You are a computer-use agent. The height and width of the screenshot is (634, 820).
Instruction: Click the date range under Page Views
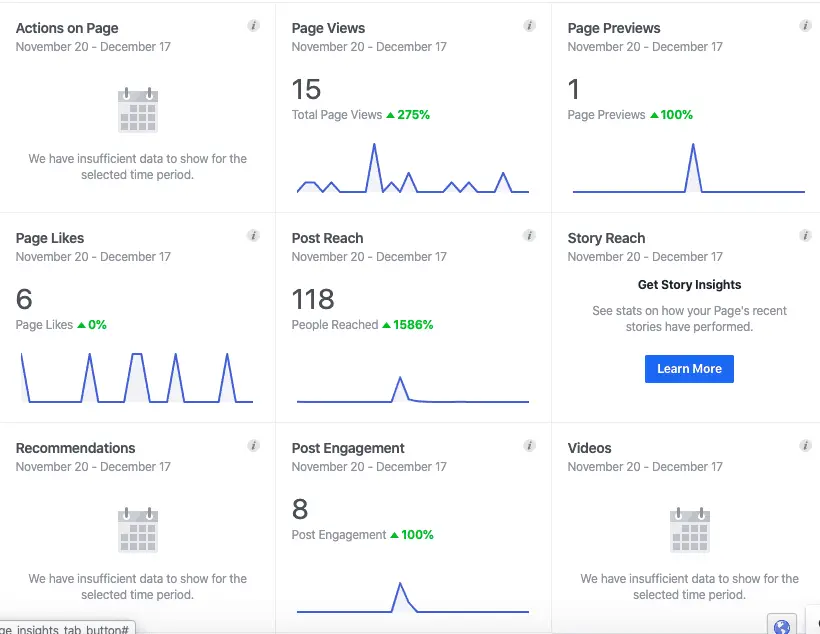[x=369, y=47]
